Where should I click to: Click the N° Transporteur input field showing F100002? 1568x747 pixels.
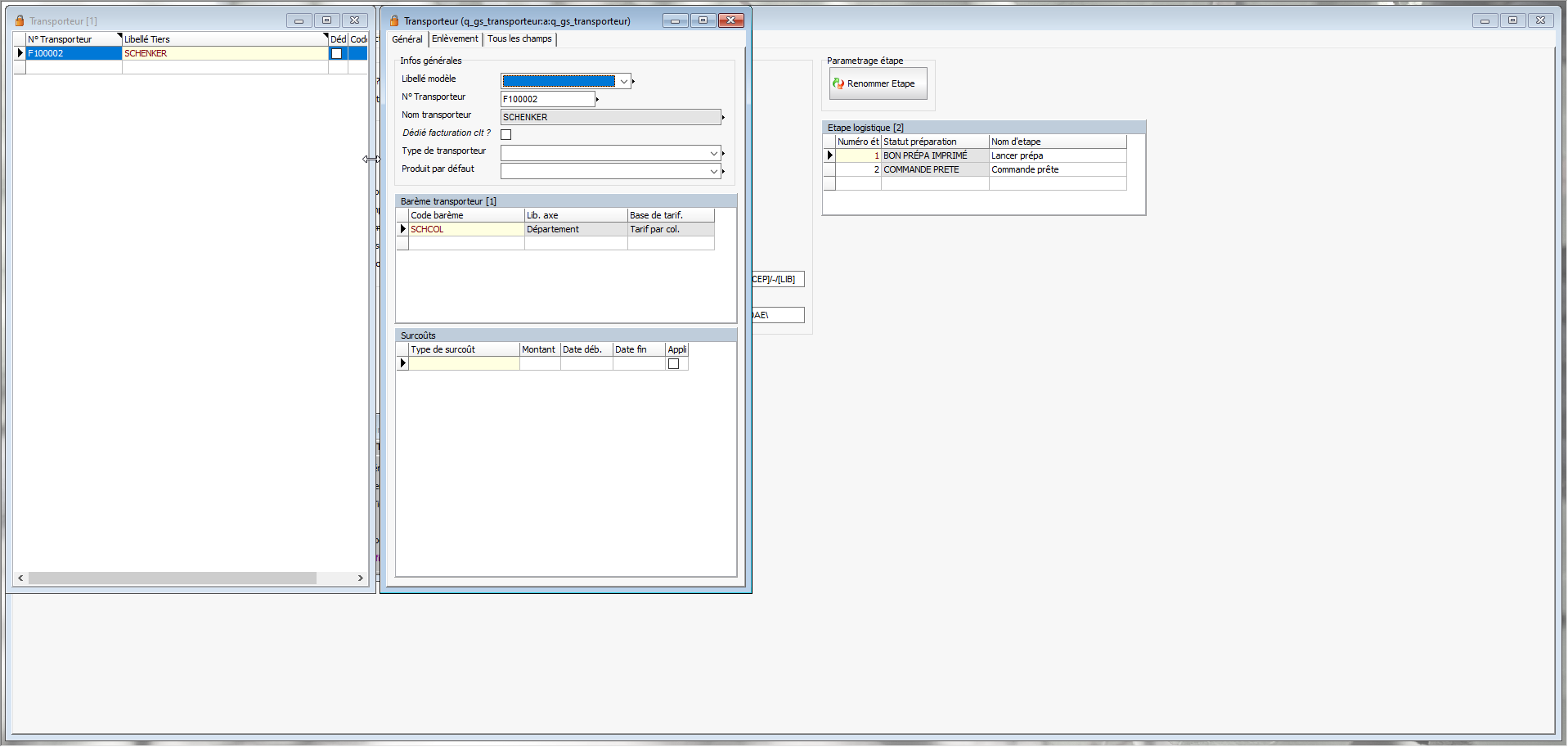click(547, 99)
